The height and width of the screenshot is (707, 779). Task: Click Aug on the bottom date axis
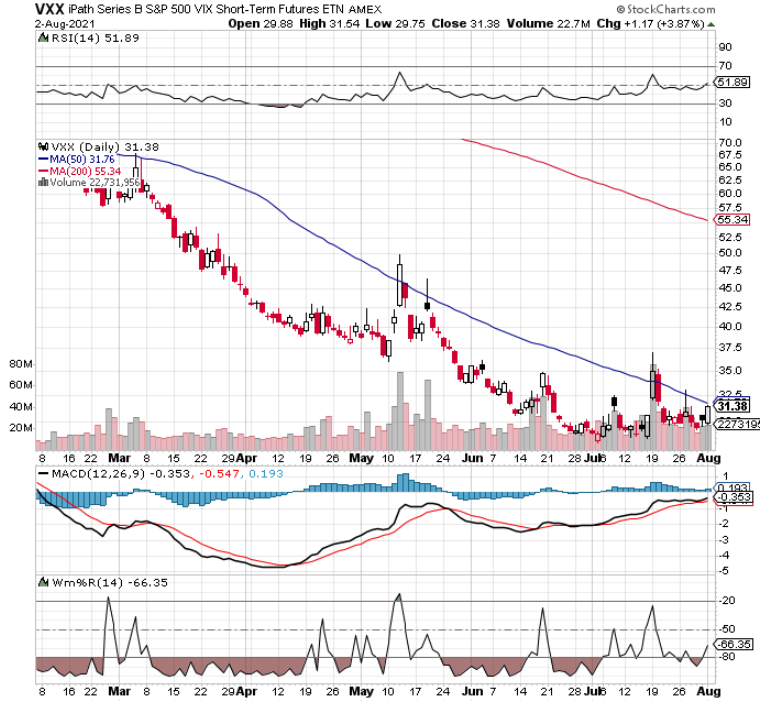(x=708, y=691)
